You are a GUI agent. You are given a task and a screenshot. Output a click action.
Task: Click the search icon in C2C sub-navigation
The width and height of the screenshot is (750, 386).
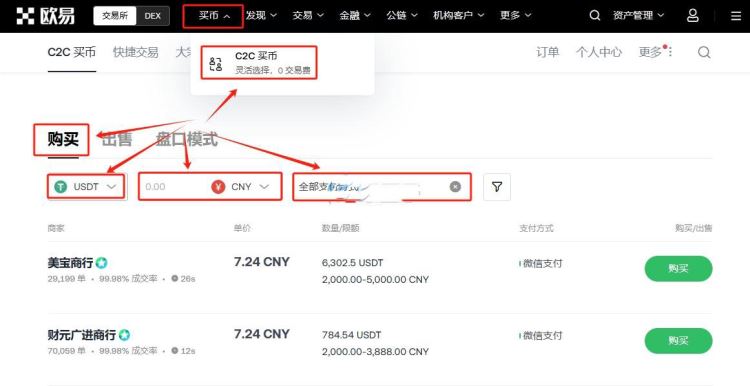(x=704, y=52)
